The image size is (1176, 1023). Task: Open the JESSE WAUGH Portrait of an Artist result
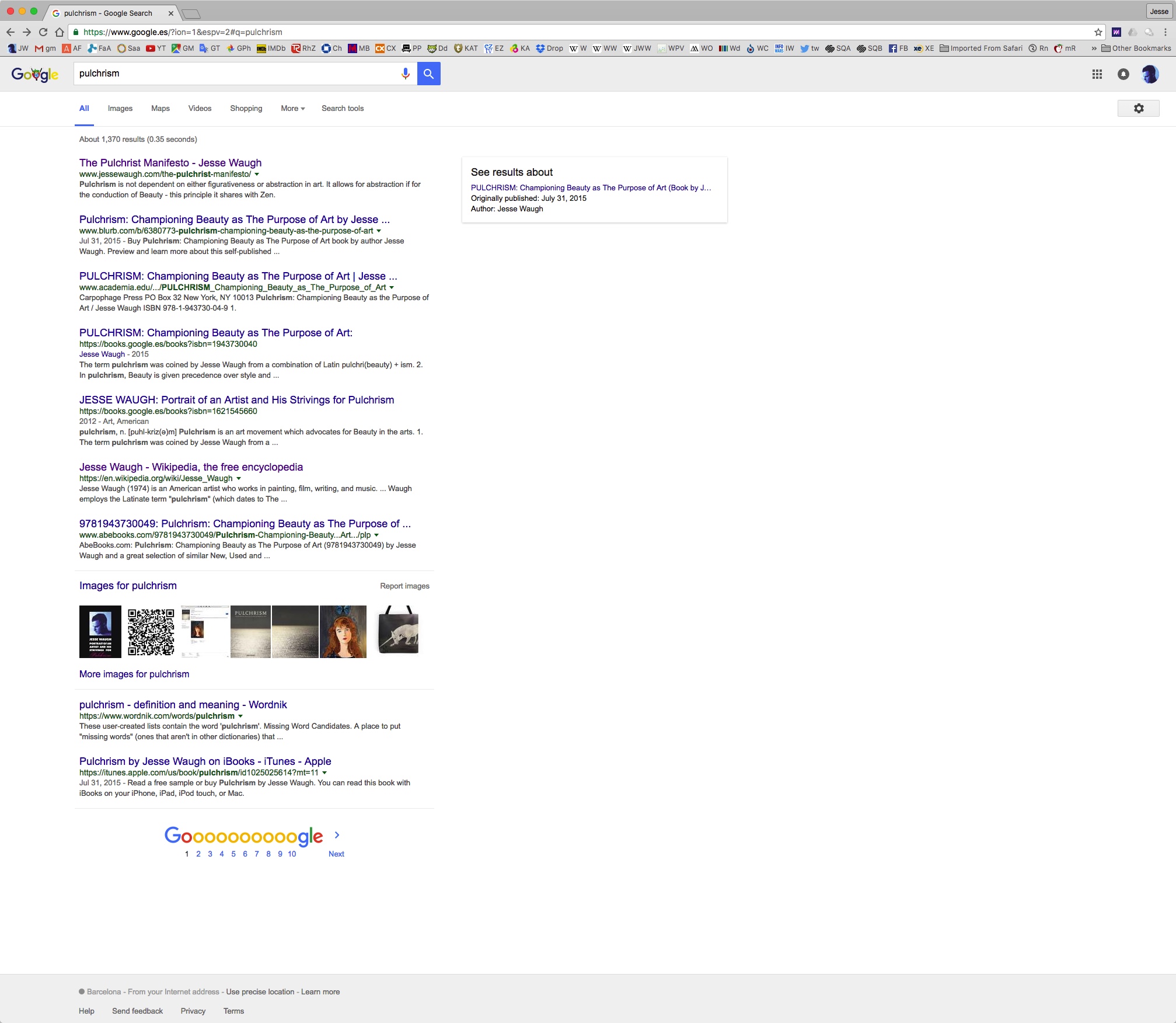click(x=237, y=400)
